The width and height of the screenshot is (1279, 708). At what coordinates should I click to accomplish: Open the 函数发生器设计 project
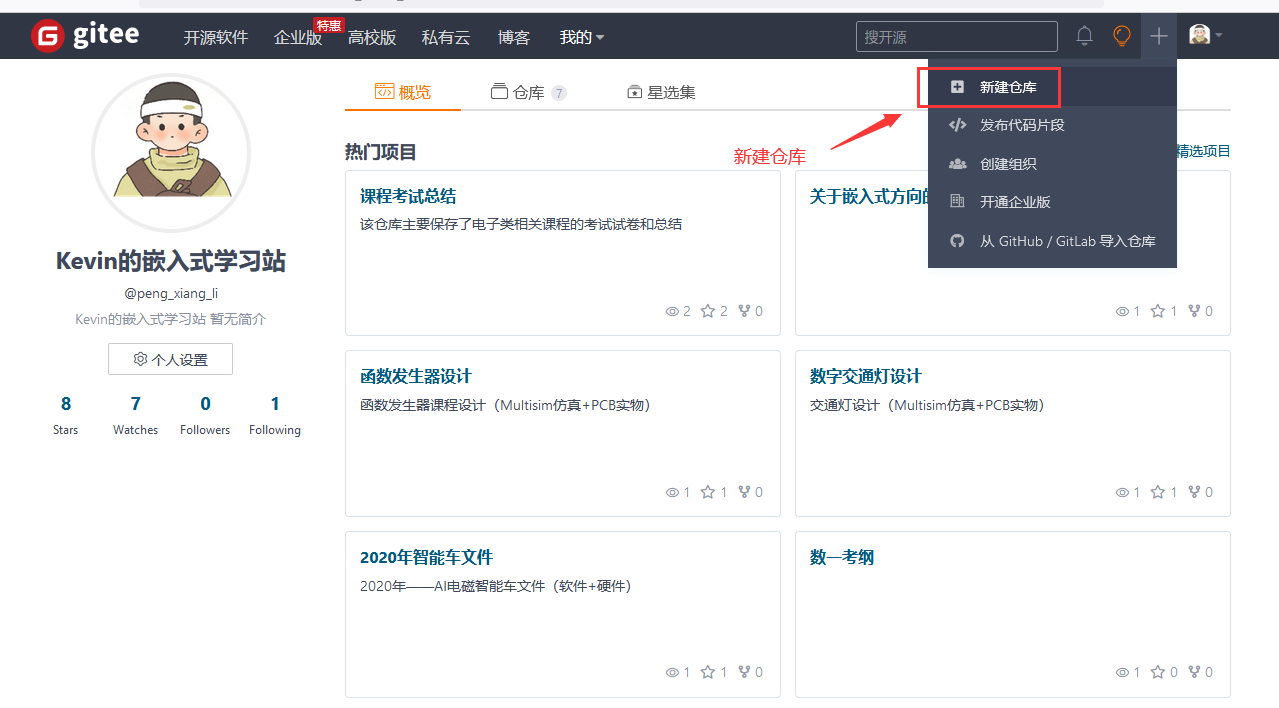415,377
